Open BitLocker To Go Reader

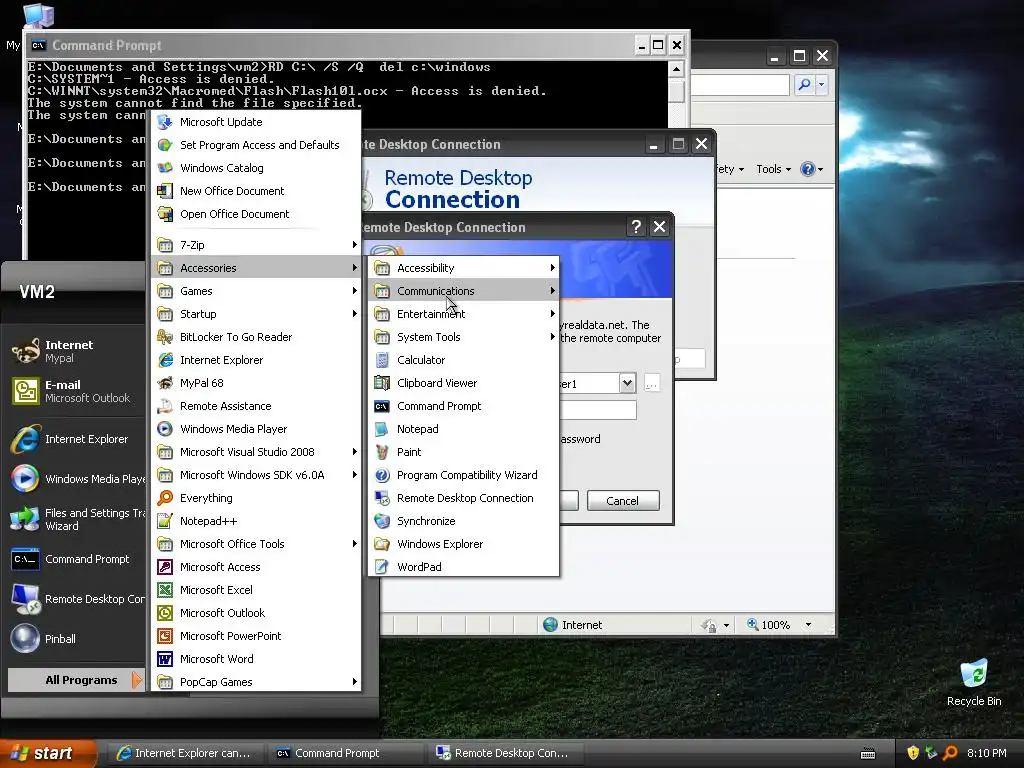point(256,337)
